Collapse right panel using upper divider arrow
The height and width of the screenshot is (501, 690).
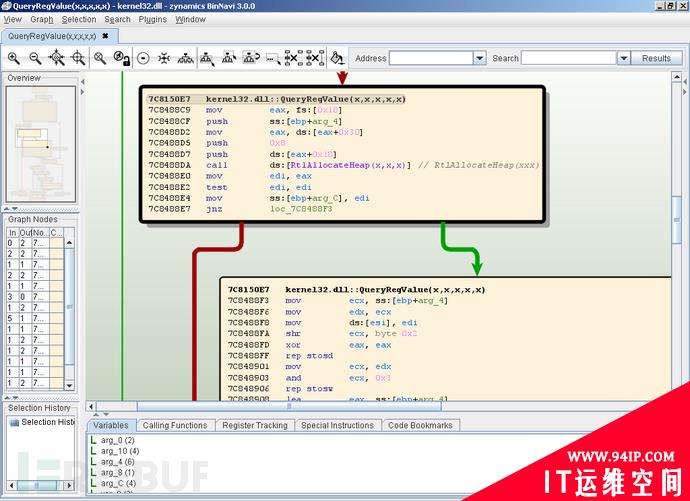tap(685, 81)
